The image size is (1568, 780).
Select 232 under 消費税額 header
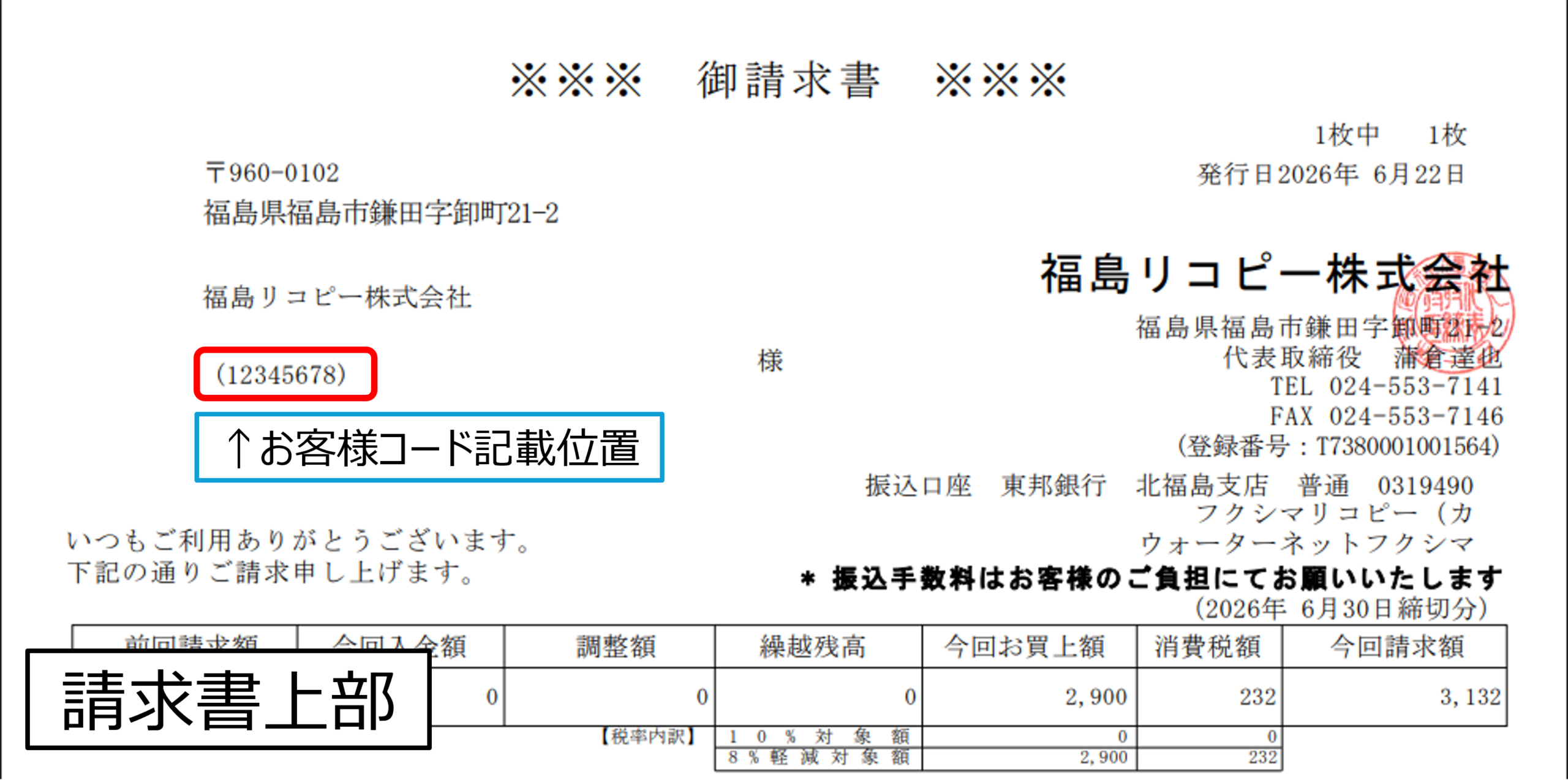click(x=1257, y=697)
